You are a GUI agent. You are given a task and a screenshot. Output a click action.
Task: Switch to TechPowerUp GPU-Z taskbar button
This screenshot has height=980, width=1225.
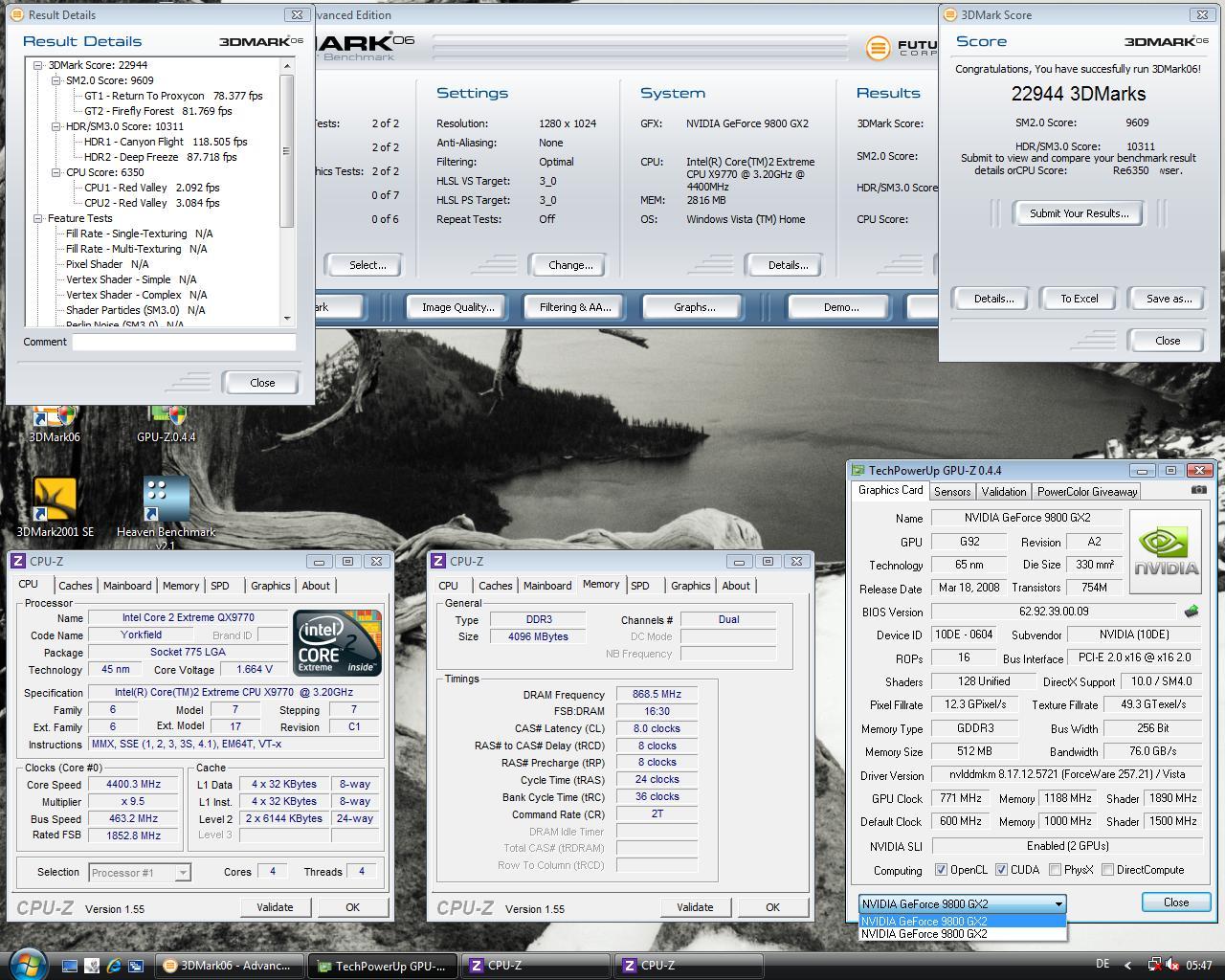[x=382, y=966]
